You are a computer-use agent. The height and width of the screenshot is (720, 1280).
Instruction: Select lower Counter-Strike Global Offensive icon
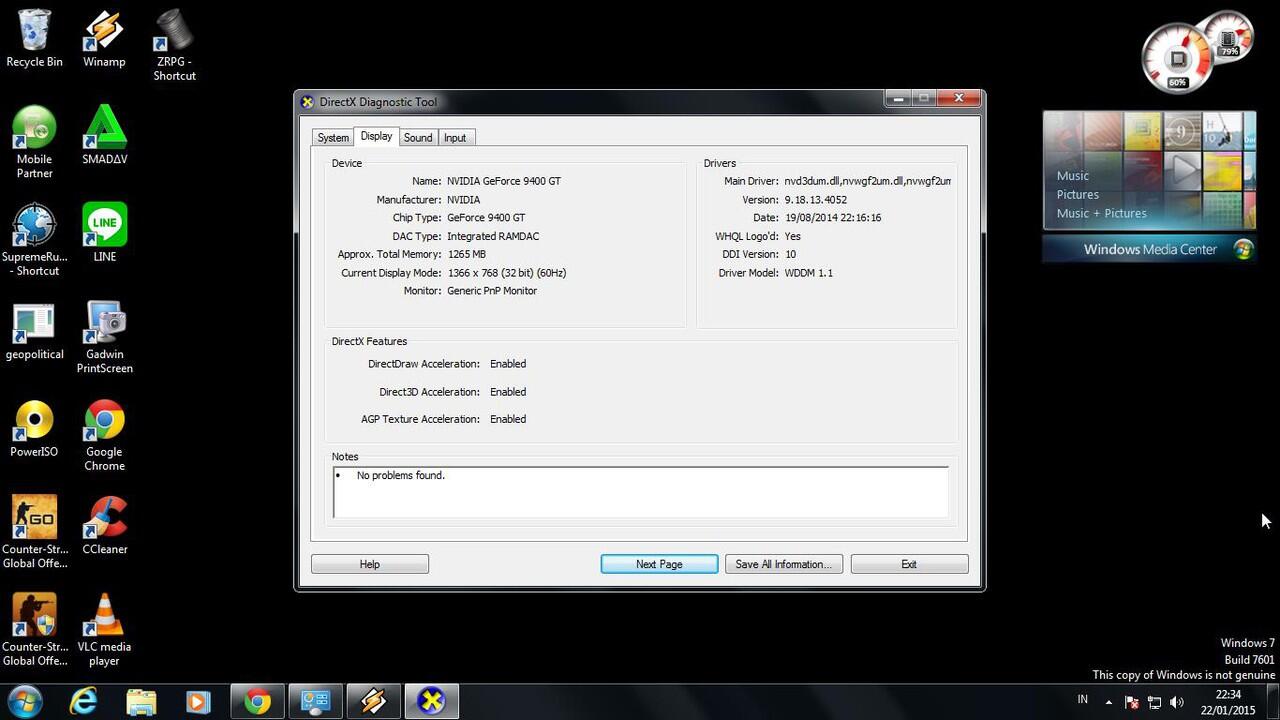(34, 628)
